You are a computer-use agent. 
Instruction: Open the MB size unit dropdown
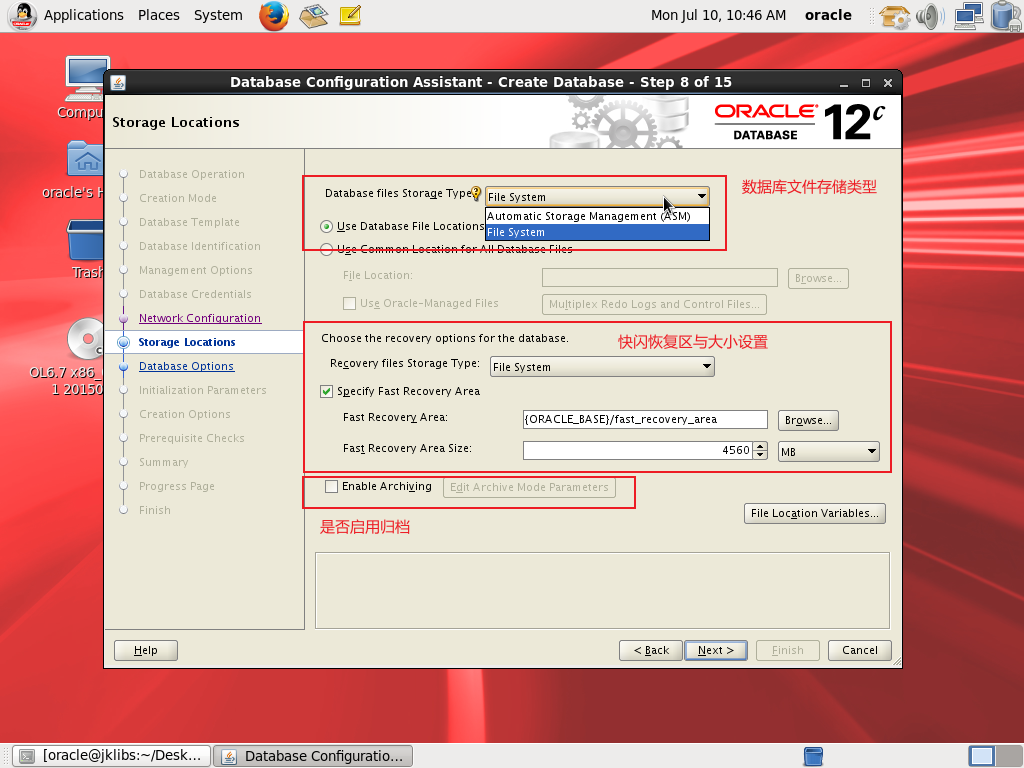pyautogui.click(x=828, y=452)
